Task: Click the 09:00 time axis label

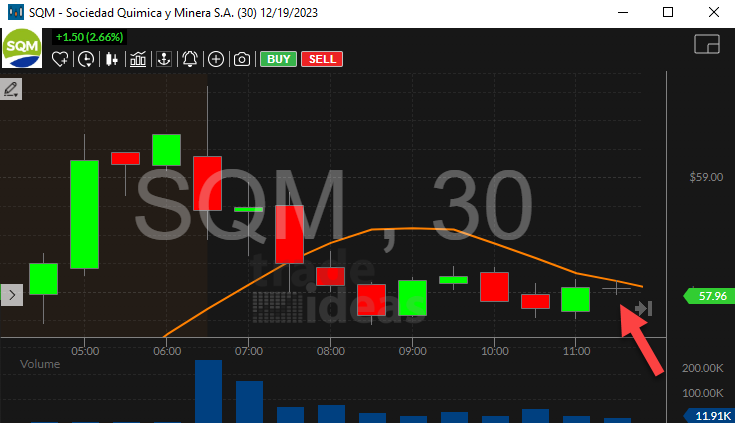Action: click(412, 351)
